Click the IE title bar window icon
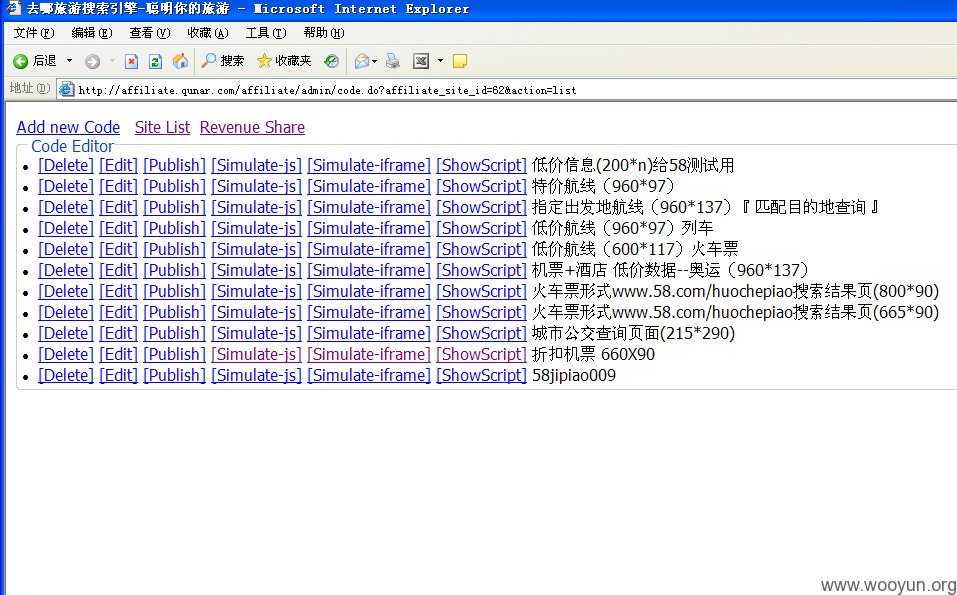This screenshot has width=957, height=595. [x=13, y=9]
